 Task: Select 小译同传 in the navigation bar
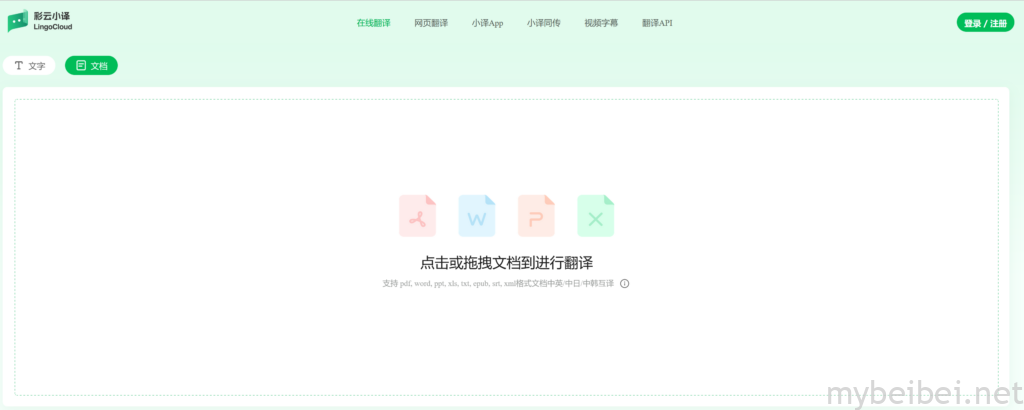pyautogui.click(x=544, y=22)
